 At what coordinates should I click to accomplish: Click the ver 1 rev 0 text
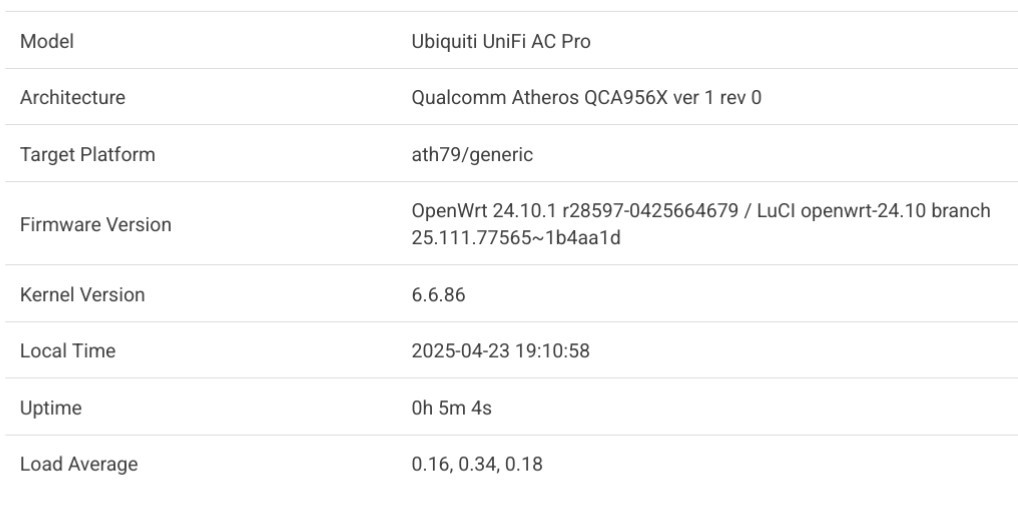point(717,97)
